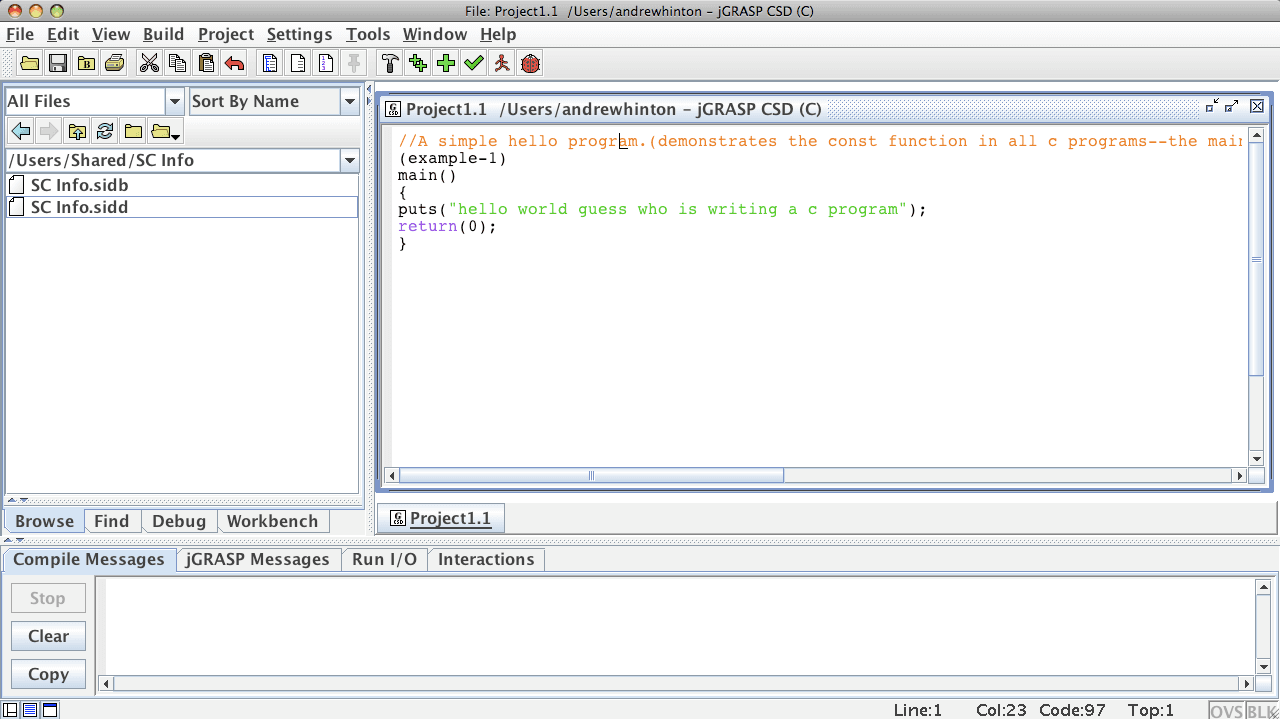Open the Build menu

(163, 34)
